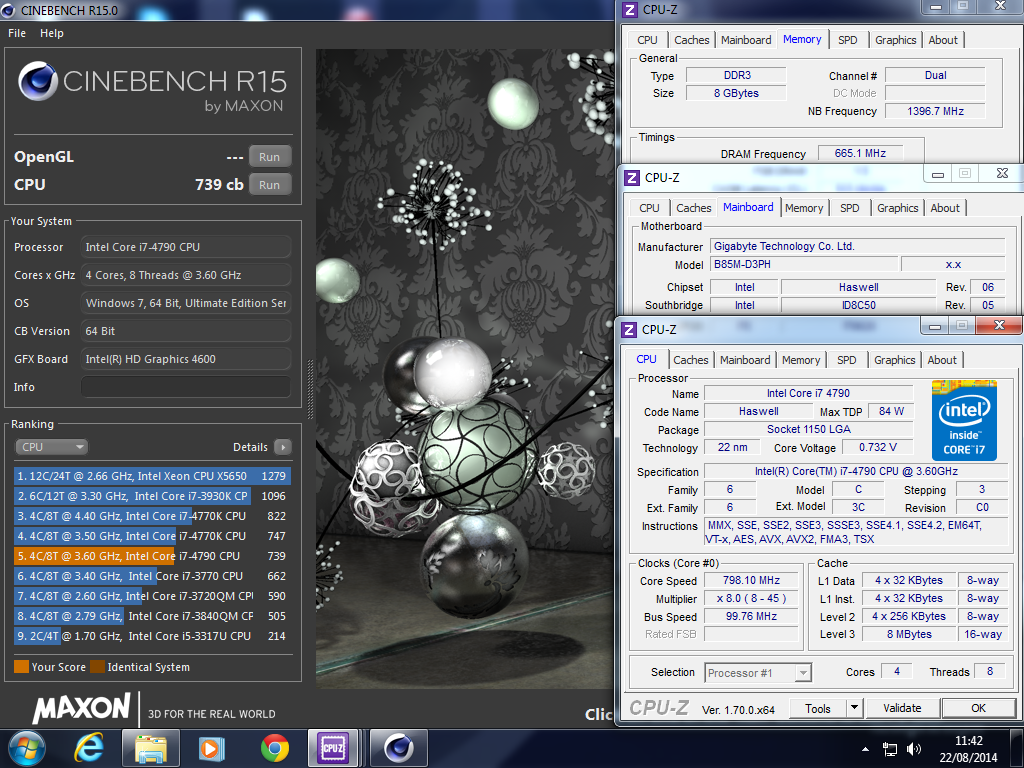Click the Specification field i7-4790 CPU @ 3.60GHz
Viewport: 1024px width, 768px height.
tap(856, 472)
